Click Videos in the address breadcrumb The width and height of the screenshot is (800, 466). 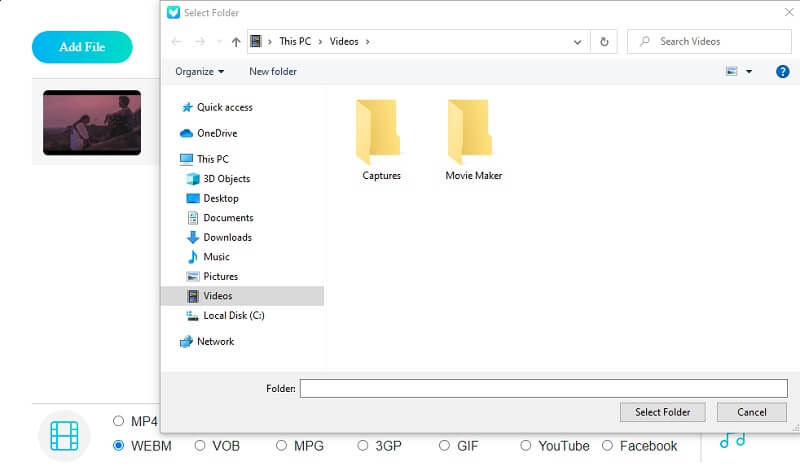(344, 41)
